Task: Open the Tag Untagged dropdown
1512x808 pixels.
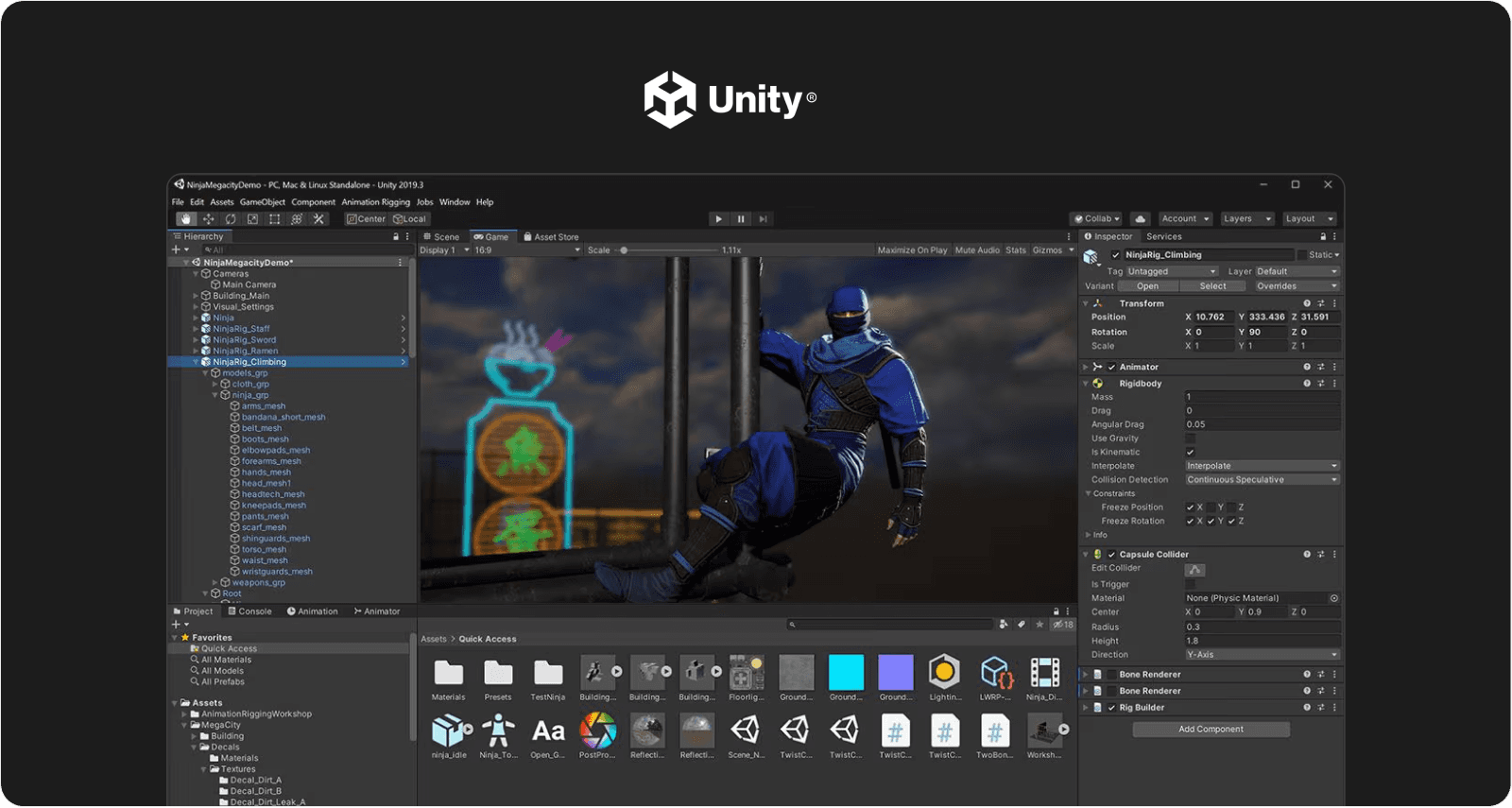Action: click(x=1172, y=272)
